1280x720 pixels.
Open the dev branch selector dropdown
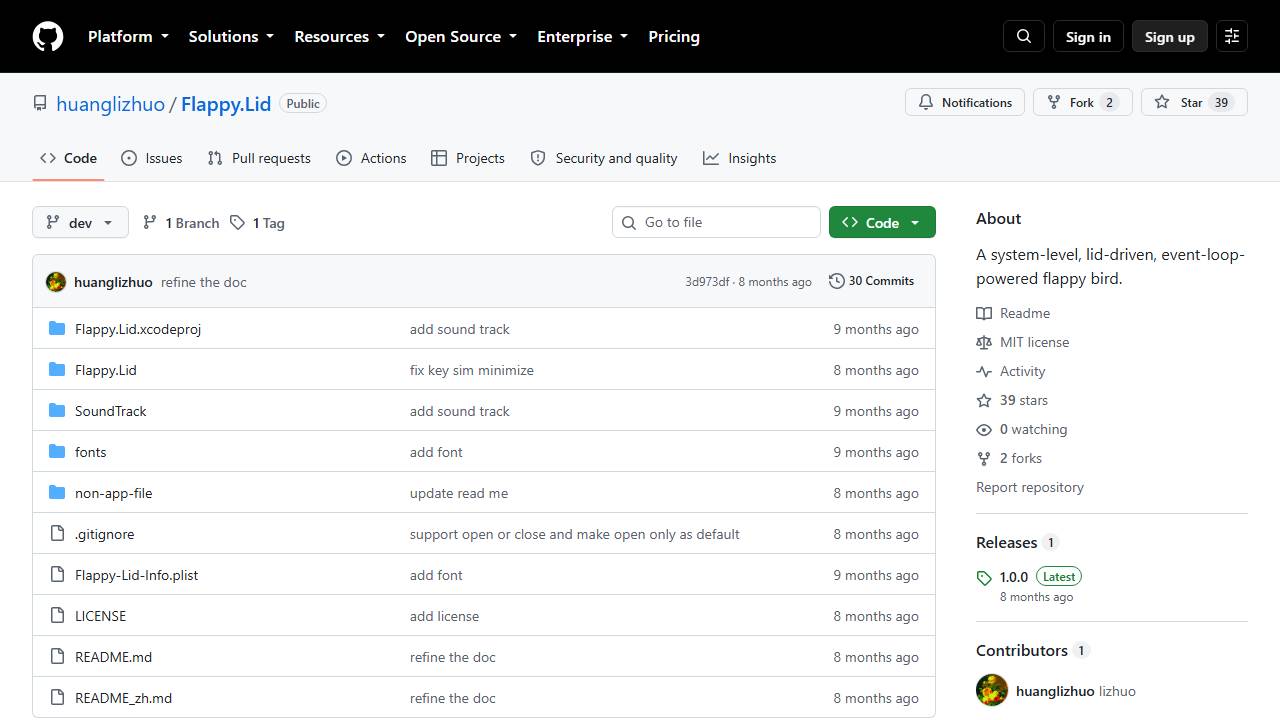[x=81, y=222]
